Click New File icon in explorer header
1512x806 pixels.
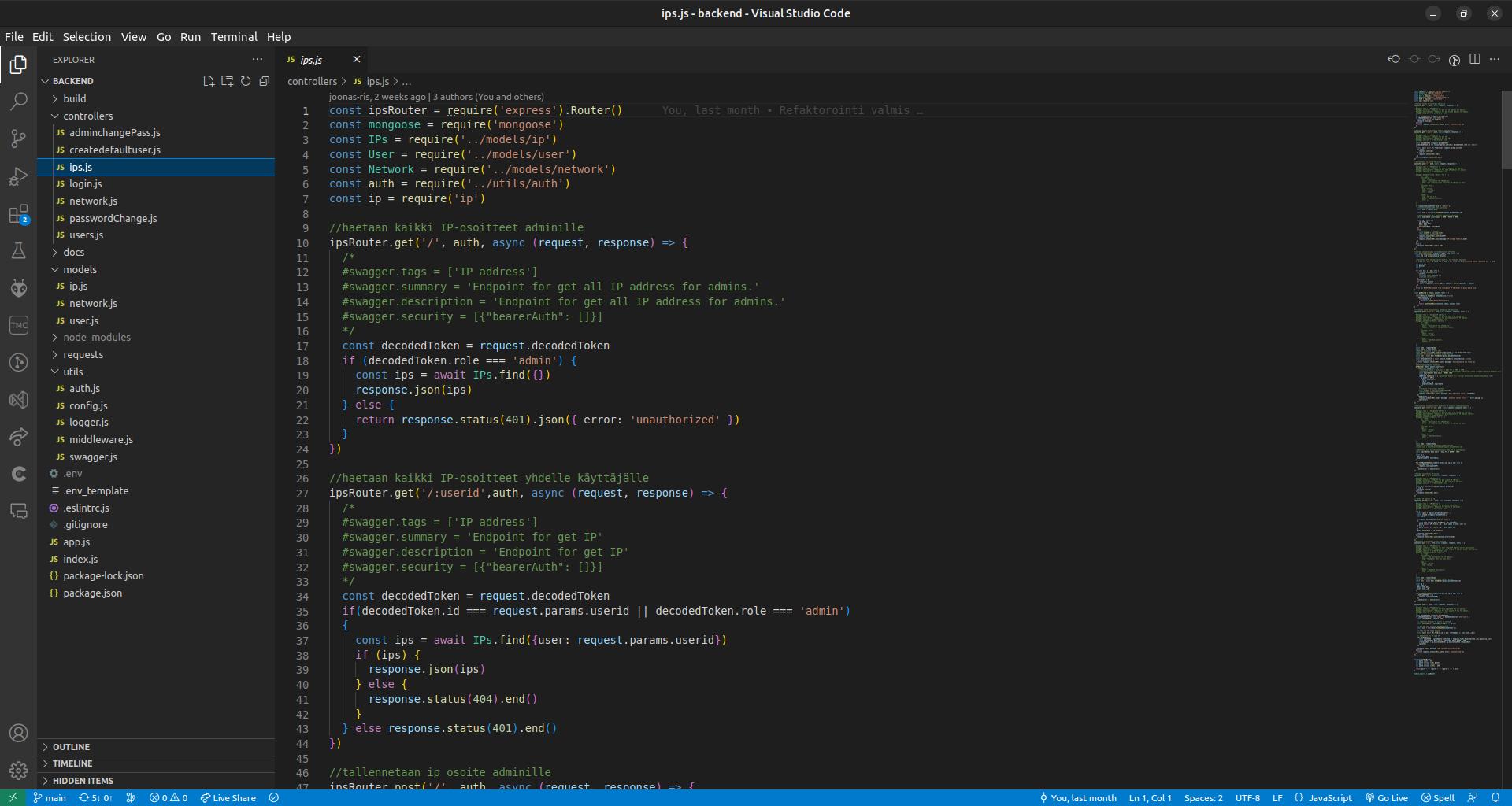coord(209,81)
